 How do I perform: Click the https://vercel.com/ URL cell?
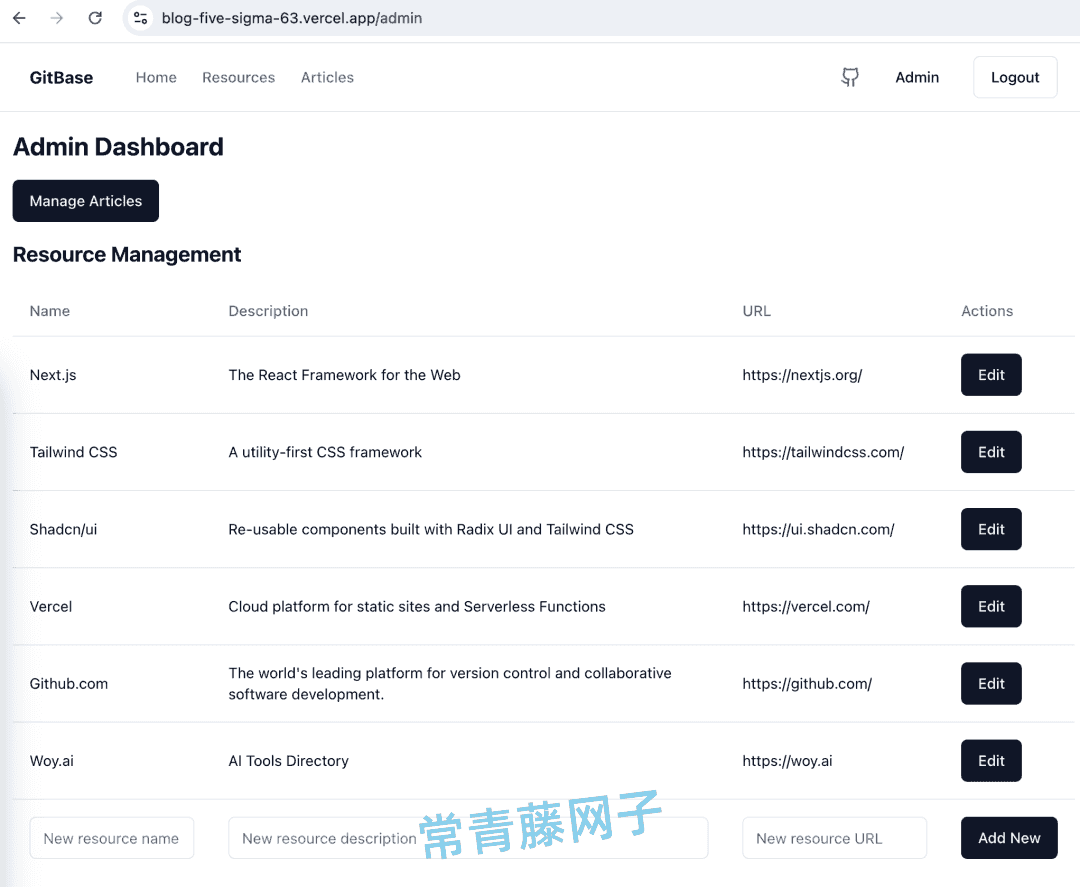[x=806, y=606]
